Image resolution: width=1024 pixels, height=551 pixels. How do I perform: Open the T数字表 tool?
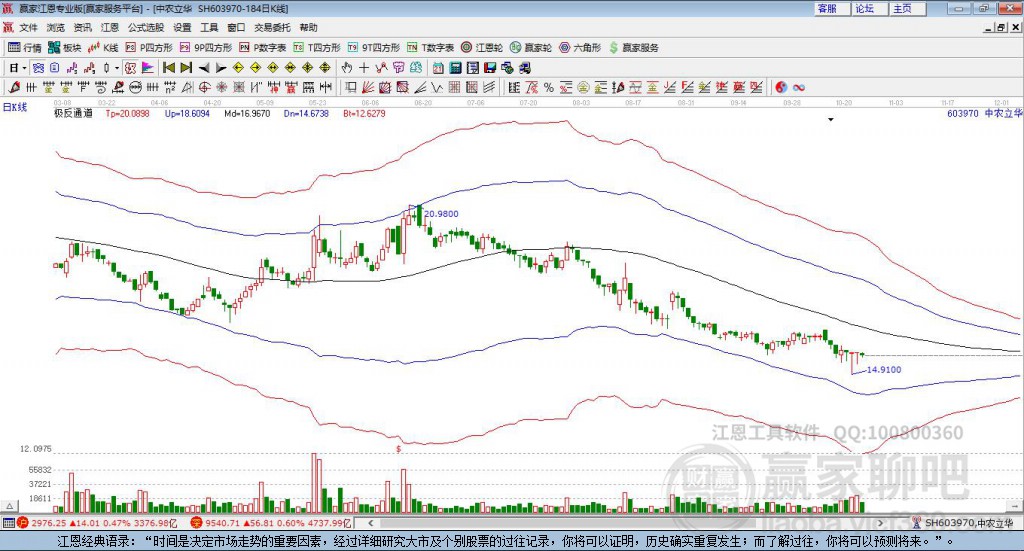point(430,48)
